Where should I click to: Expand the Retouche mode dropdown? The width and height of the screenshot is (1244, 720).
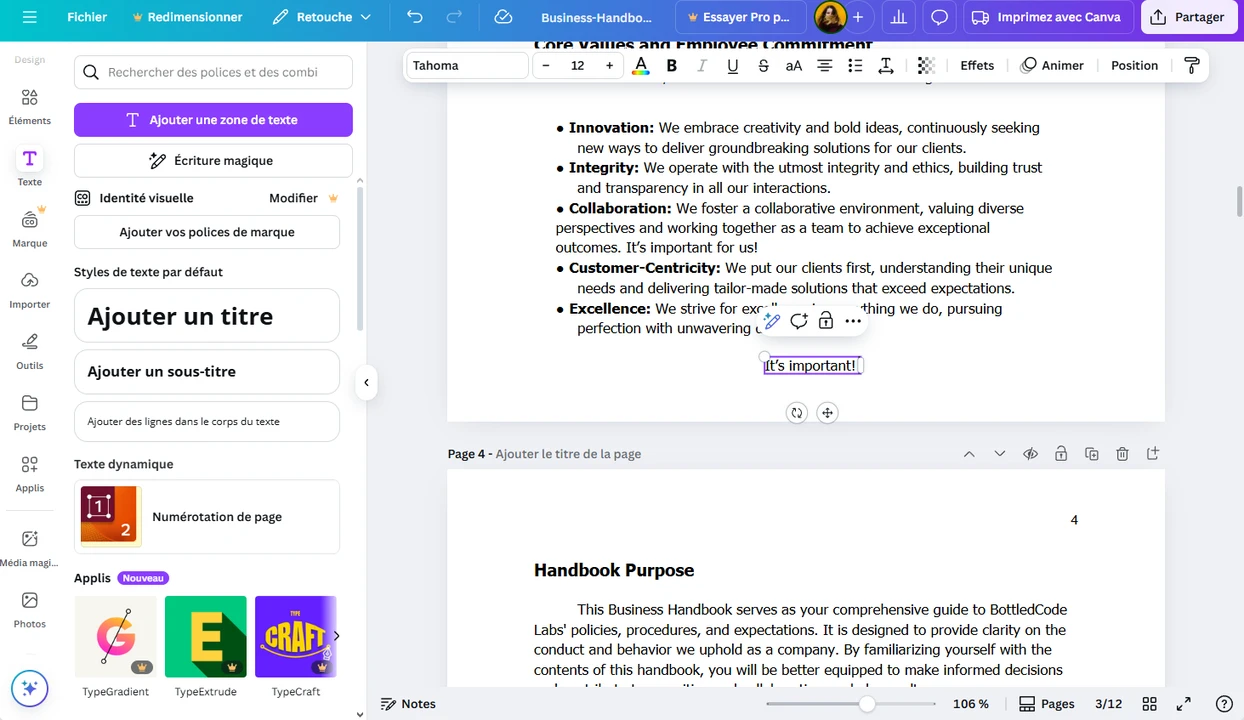tap(322, 17)
